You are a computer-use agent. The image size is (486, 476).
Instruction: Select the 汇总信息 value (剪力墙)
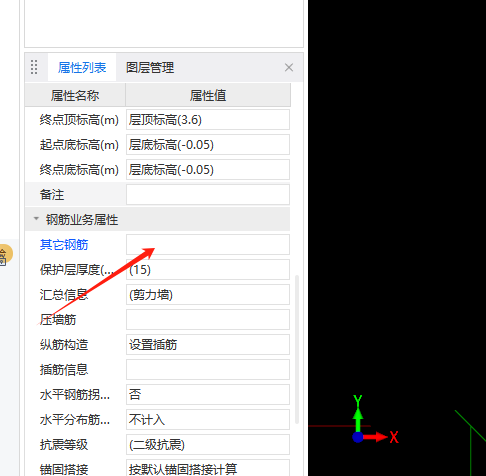pos(208,295)
